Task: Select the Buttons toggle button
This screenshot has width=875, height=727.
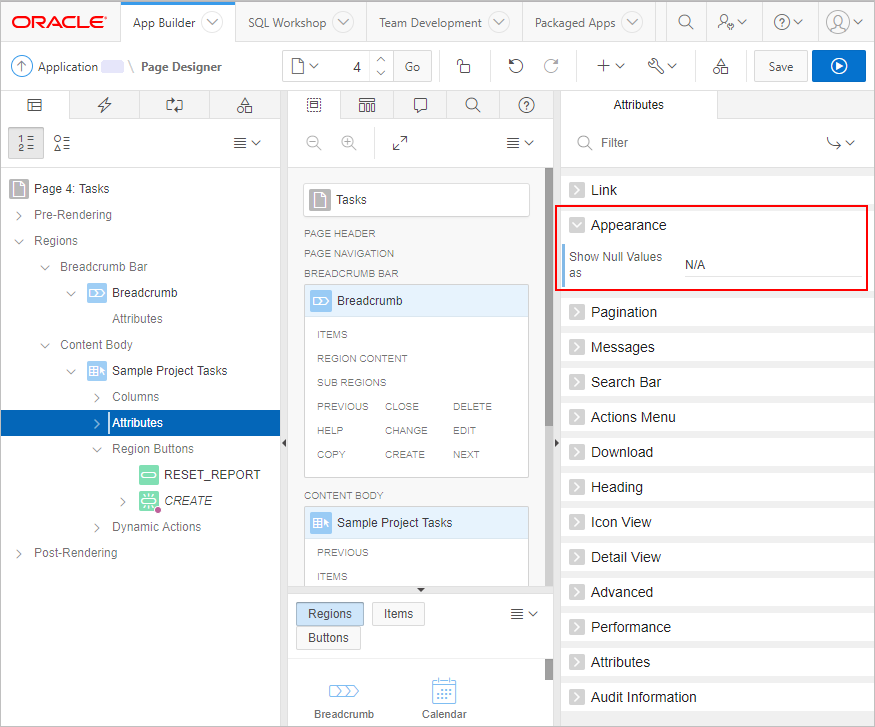Action: click(x=328, y=638)
